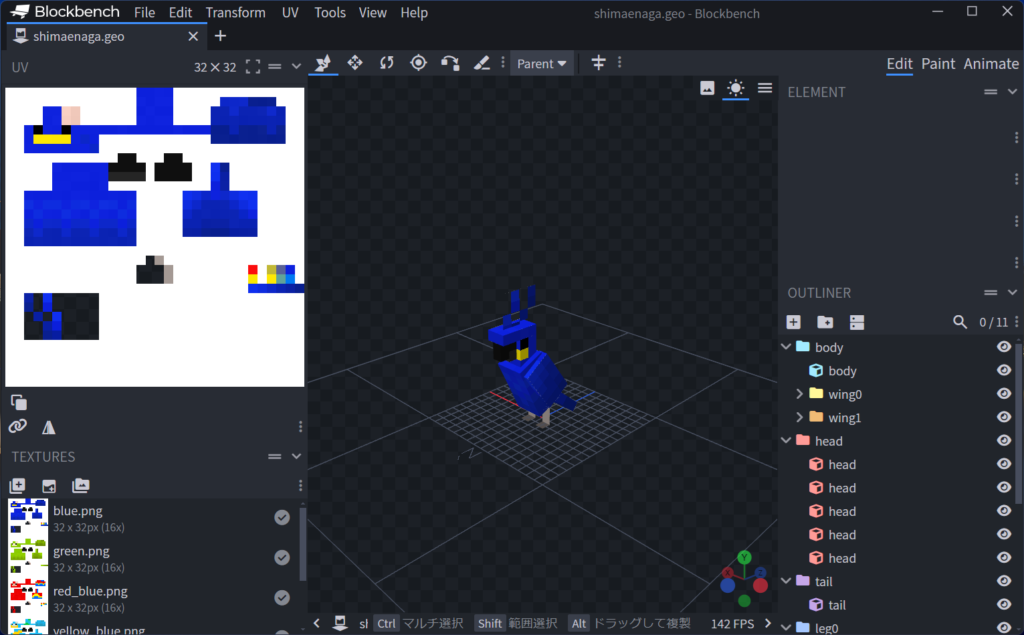
Task: Select the green.png texture thumbnail
Action: click(28, 559)
